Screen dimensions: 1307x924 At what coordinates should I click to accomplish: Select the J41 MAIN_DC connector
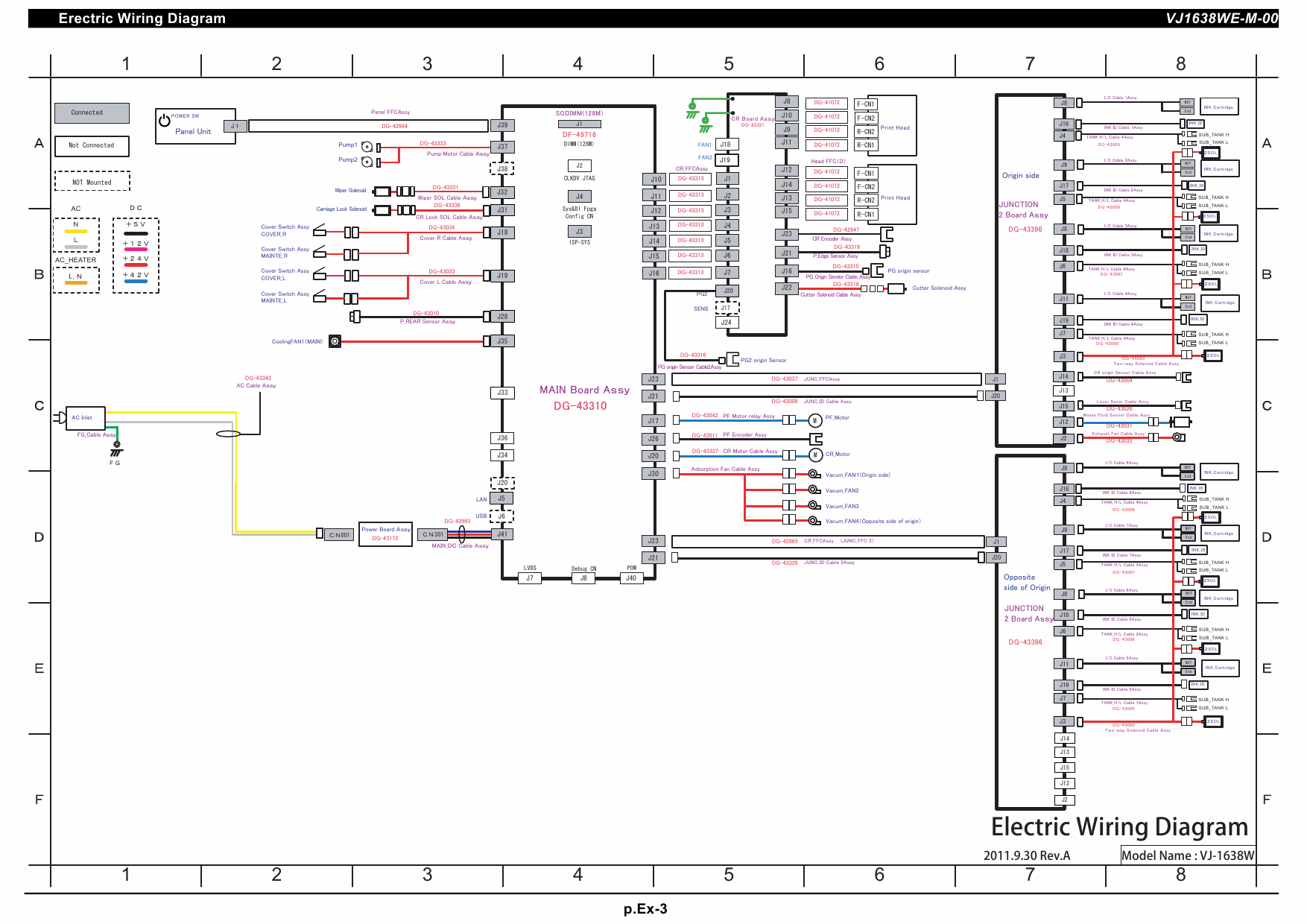(x=502, y=534)
